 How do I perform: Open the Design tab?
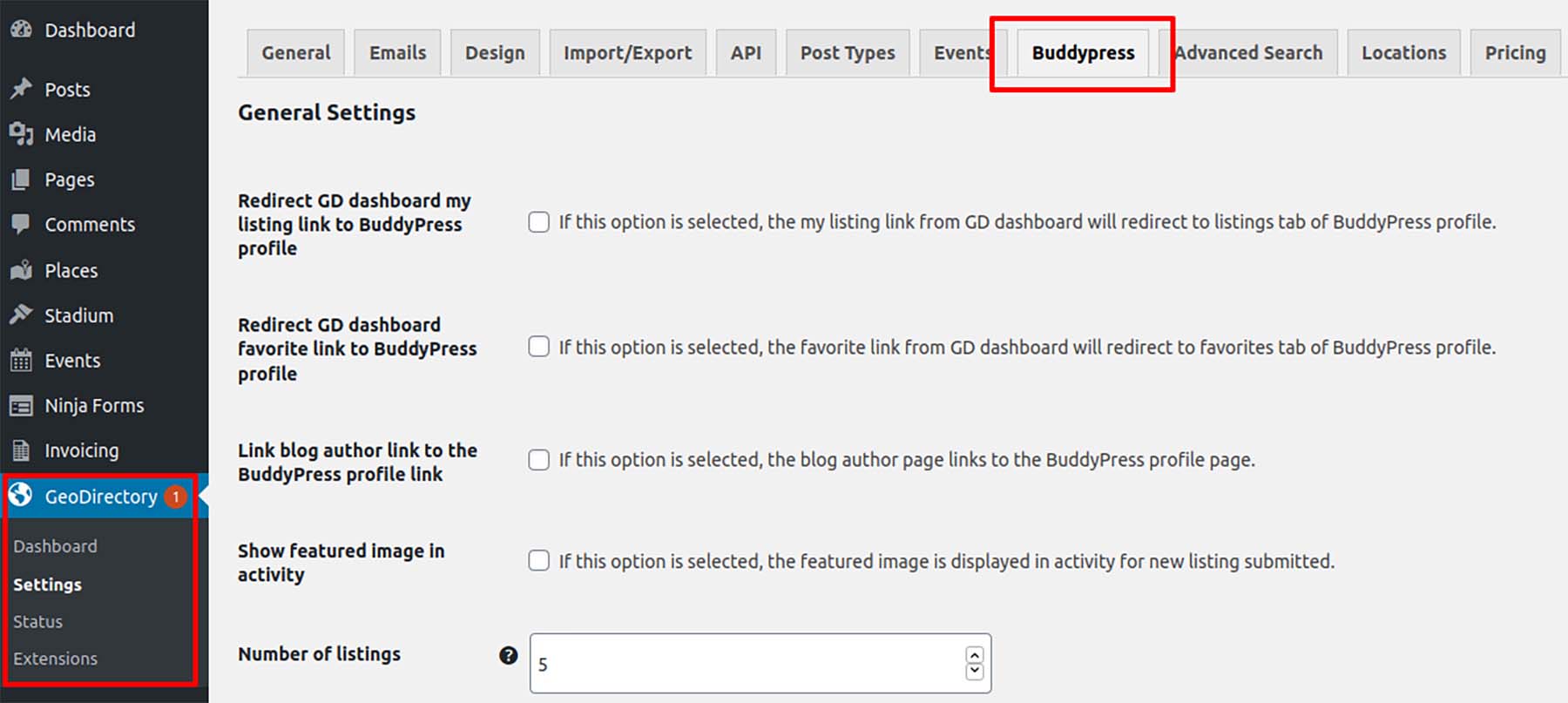click(495, 53)
